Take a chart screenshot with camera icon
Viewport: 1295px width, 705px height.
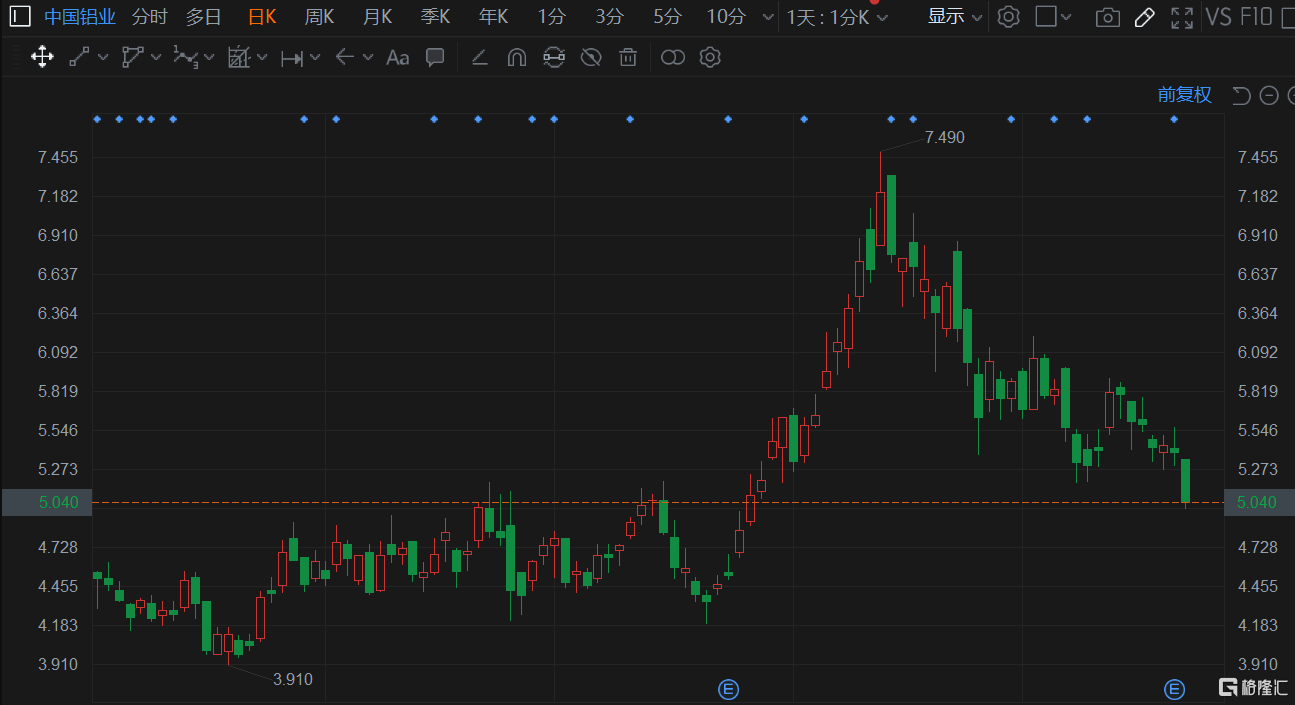1107,17
